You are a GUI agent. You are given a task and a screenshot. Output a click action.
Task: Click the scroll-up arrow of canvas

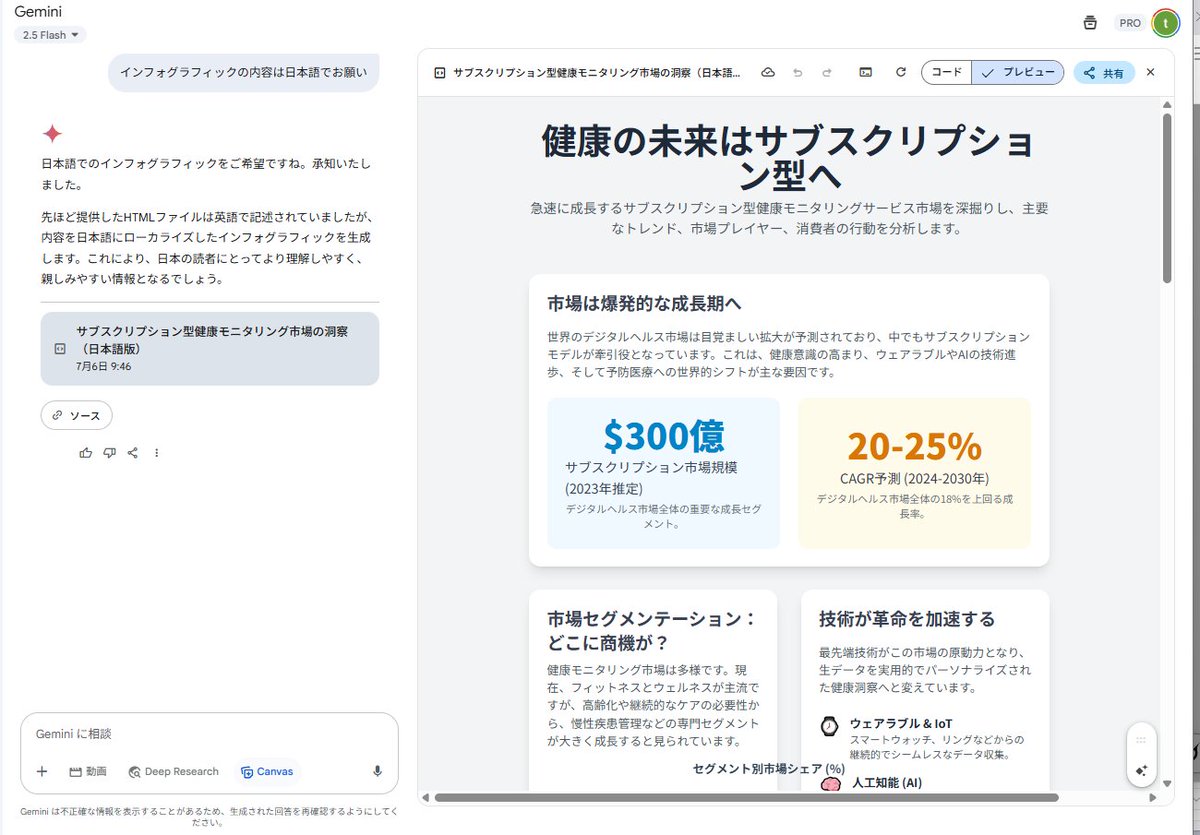point(1167,103)
